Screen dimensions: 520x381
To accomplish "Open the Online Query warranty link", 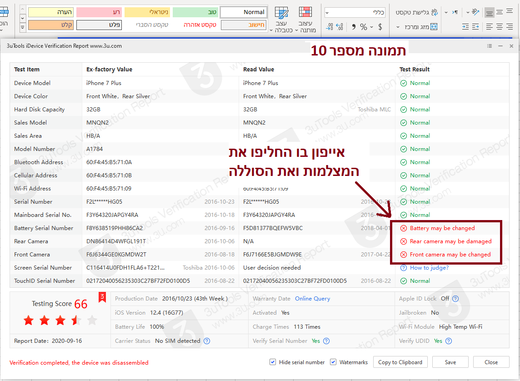I will pos(312,299).
